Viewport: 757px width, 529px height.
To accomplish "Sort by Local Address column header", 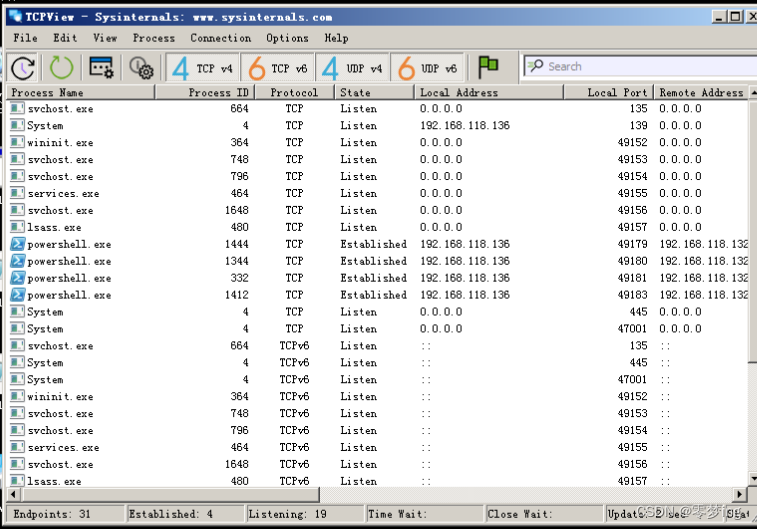I will (489, 92).
